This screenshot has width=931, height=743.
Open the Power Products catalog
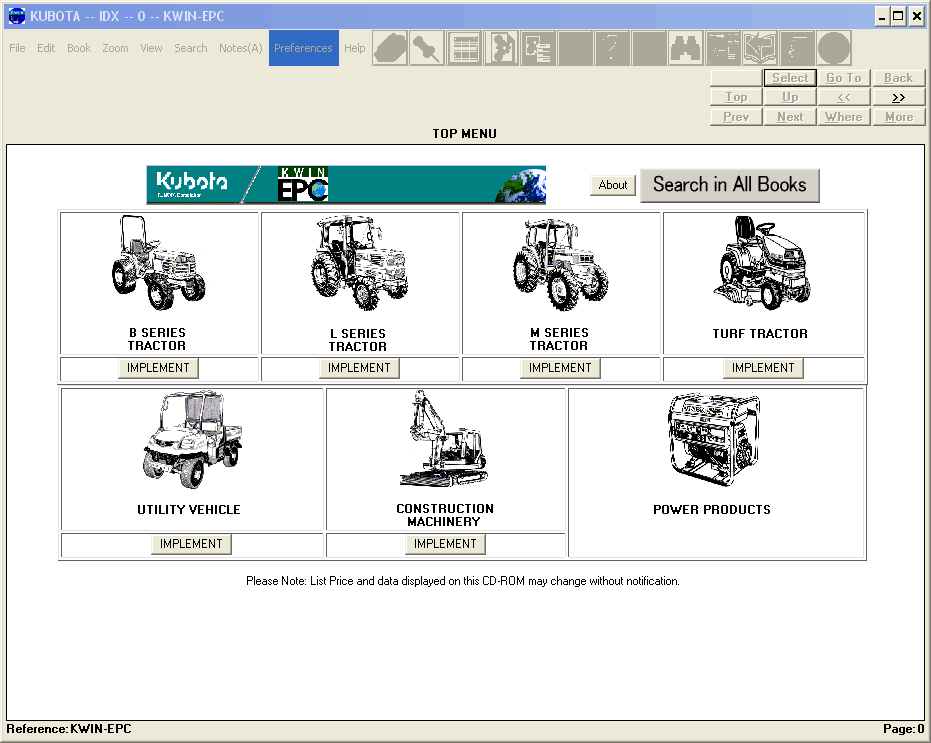pos(715,473)
